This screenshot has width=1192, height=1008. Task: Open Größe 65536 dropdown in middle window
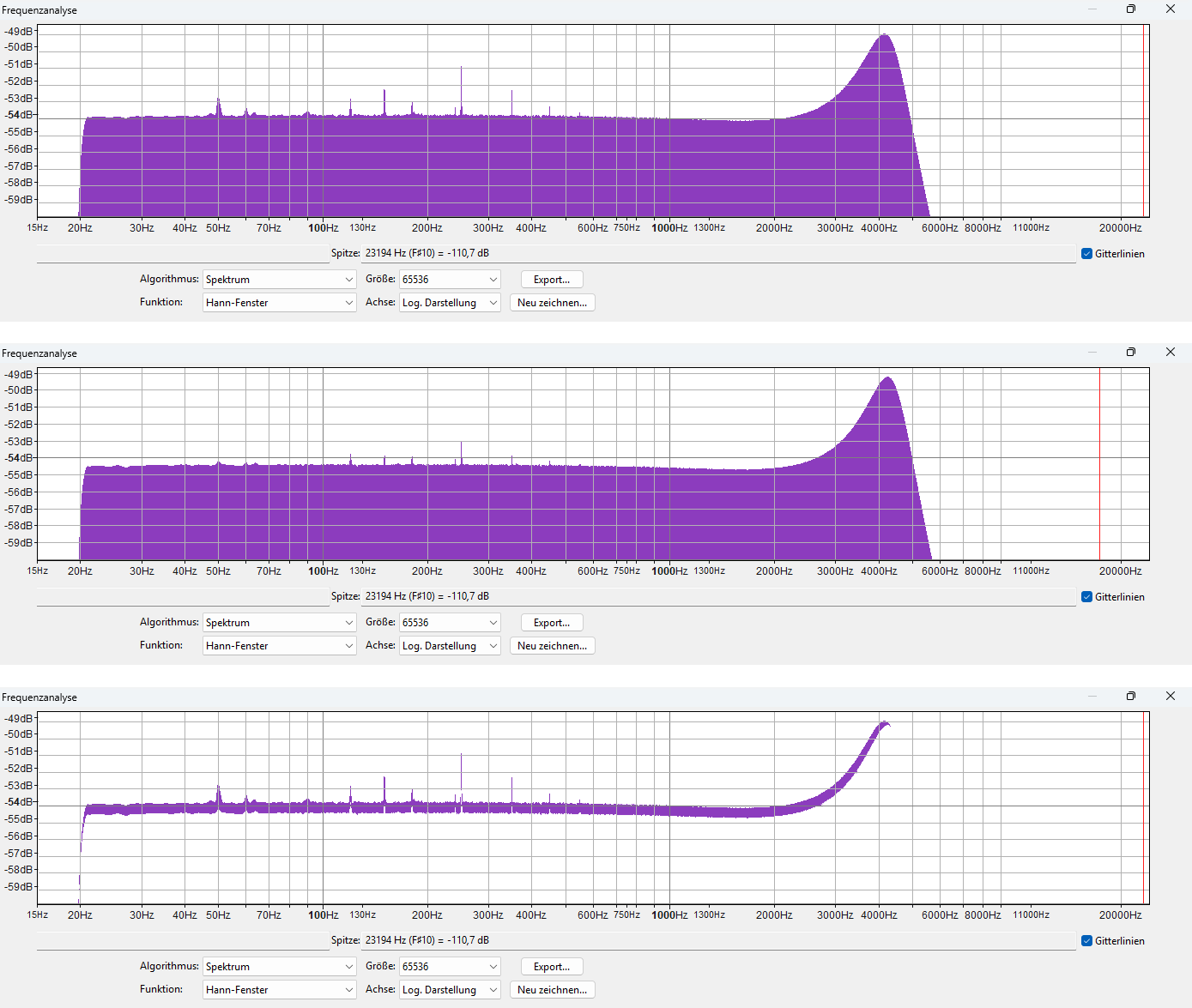[450, 623]
